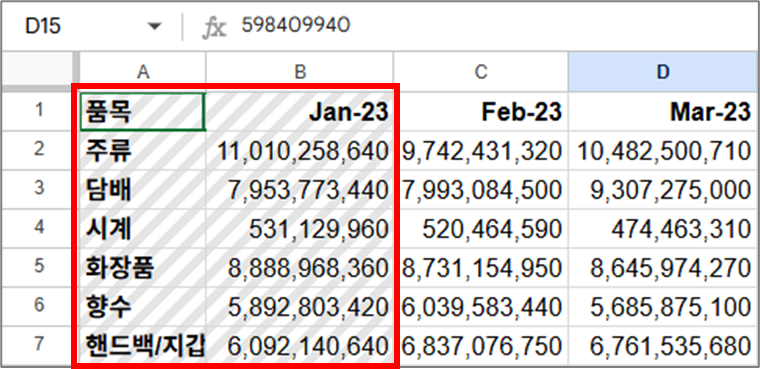
Task: Select cell with value 7,993,084,500
Action: pyautogui.click(x=480, y=190)
